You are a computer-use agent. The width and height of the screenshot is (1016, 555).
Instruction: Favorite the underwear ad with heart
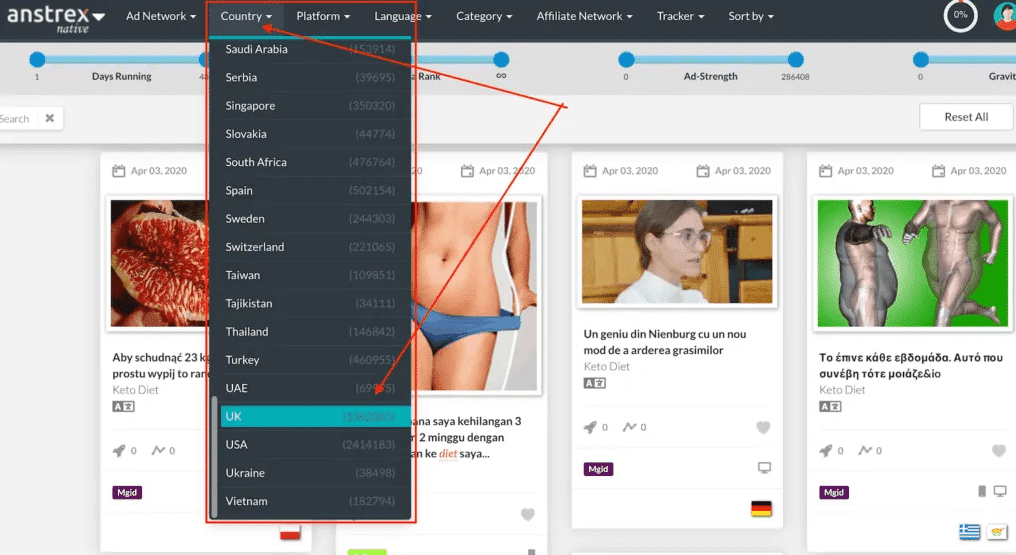(x=527, y=515)
